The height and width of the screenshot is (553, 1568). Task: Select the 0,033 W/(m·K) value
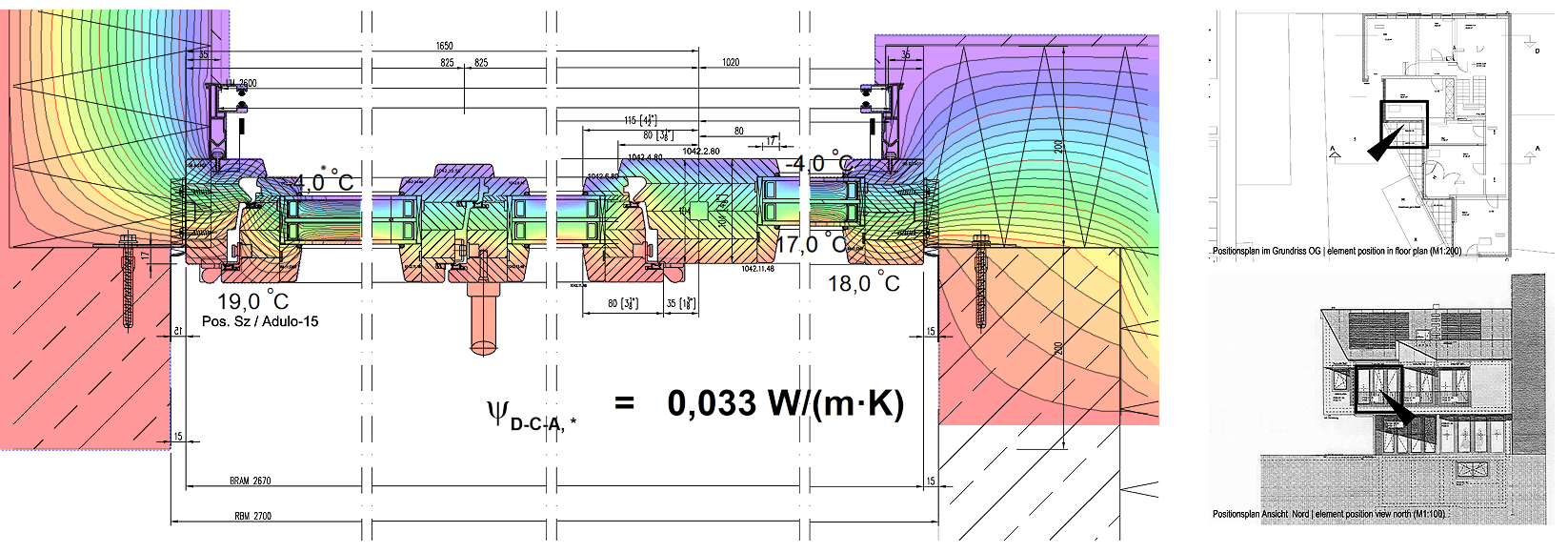pyautogui.click(x=785, y=404)
